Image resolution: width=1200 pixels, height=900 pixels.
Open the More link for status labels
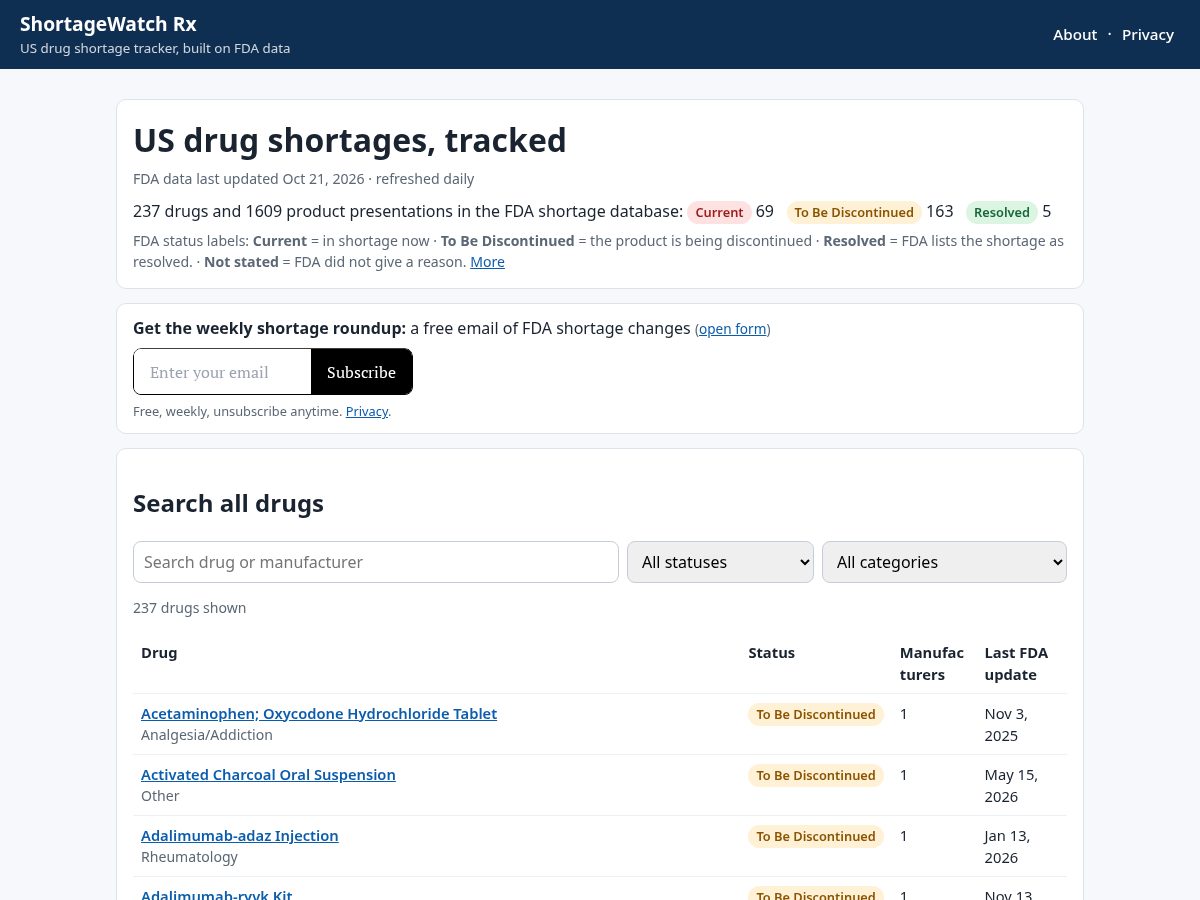[x=487, y=262]
